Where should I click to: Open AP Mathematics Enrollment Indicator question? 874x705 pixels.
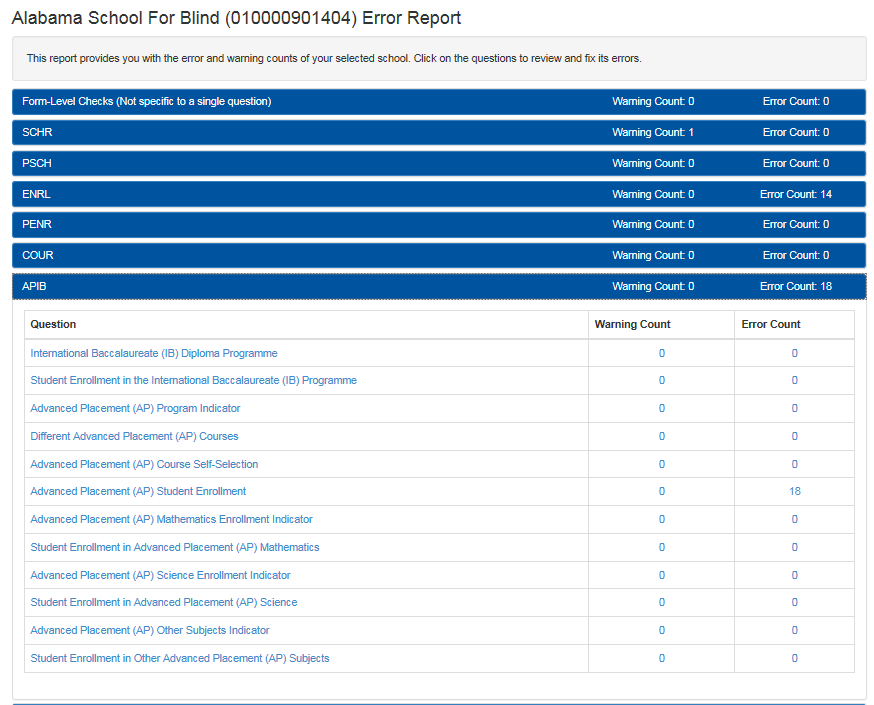tap(171, 519)
